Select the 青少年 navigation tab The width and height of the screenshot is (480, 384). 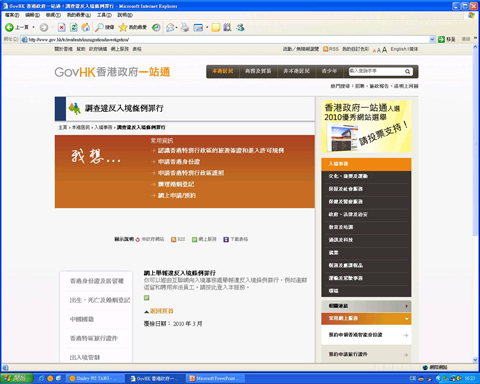(x=329, y=71)
